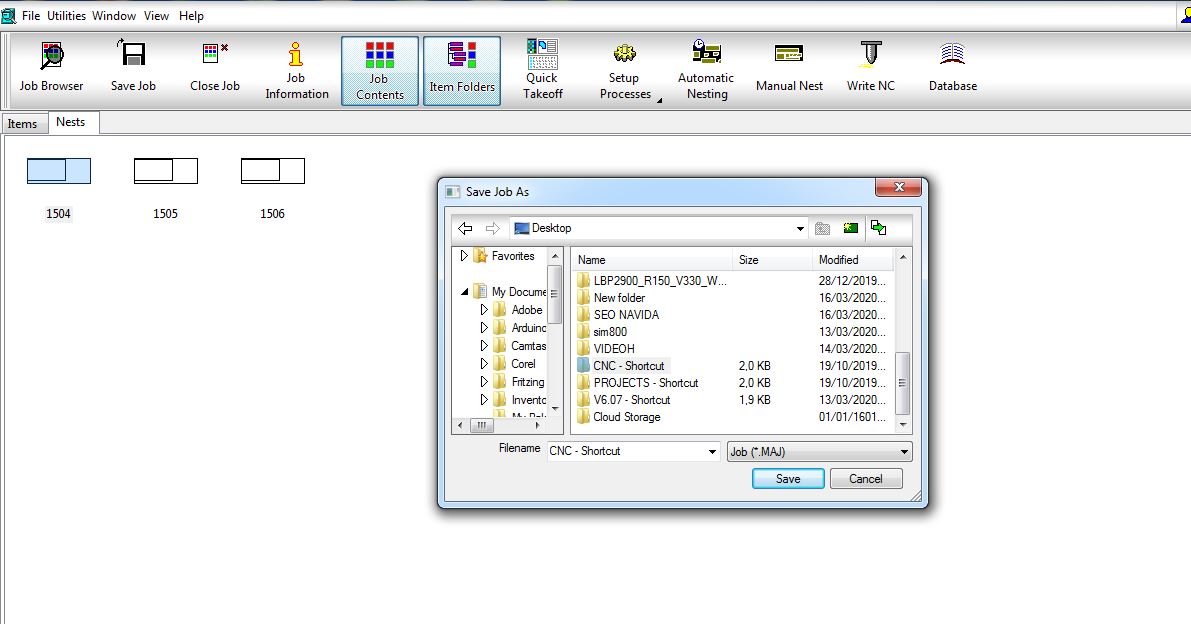Open the Manual Nest tool

[789, 67]
